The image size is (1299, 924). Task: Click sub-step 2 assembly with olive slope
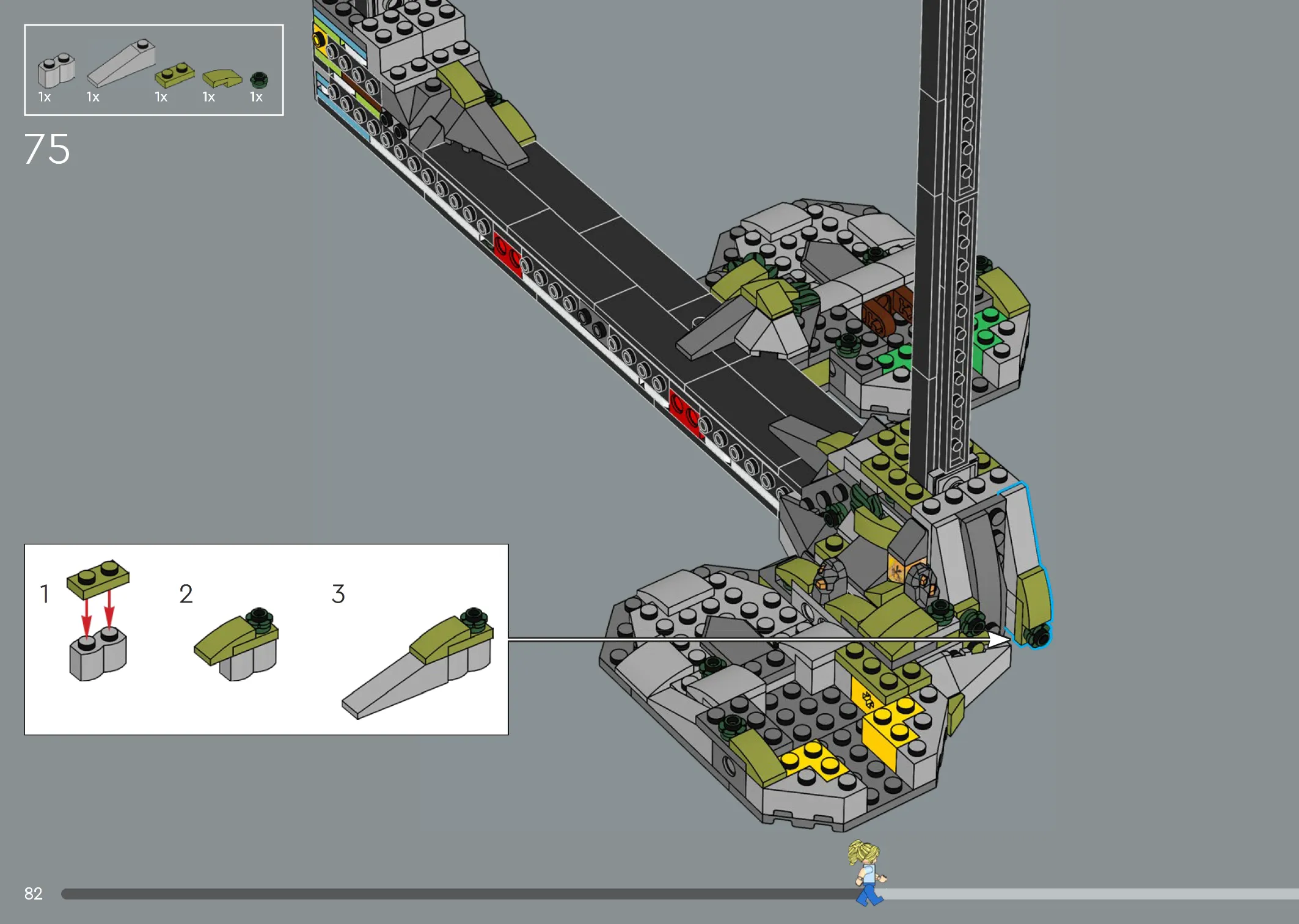(x=236, y=644)
